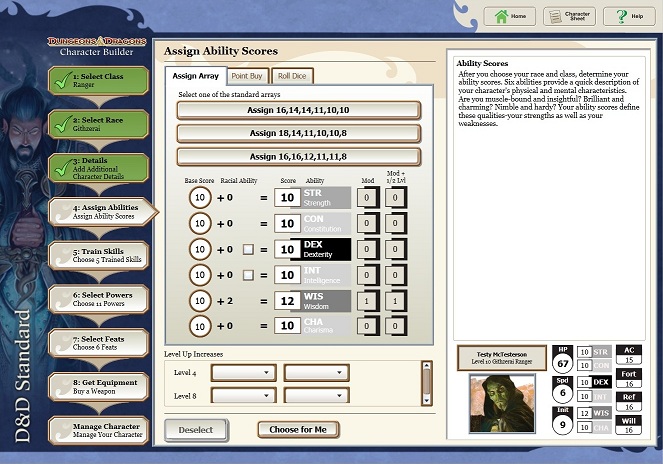Click the Fort 16 defense badge
663x464 pixels.
click(x=629, y=379)
